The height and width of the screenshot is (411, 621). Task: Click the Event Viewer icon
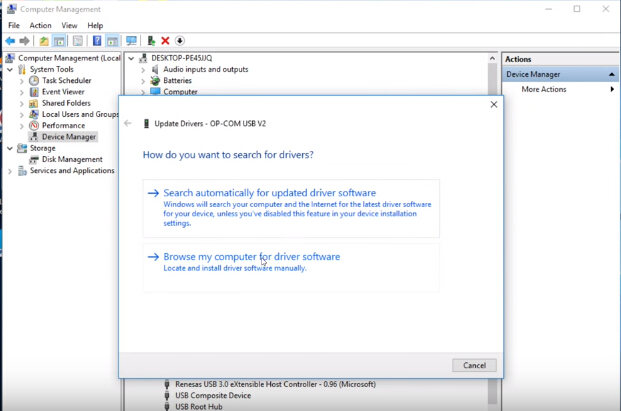coord(34,92)
